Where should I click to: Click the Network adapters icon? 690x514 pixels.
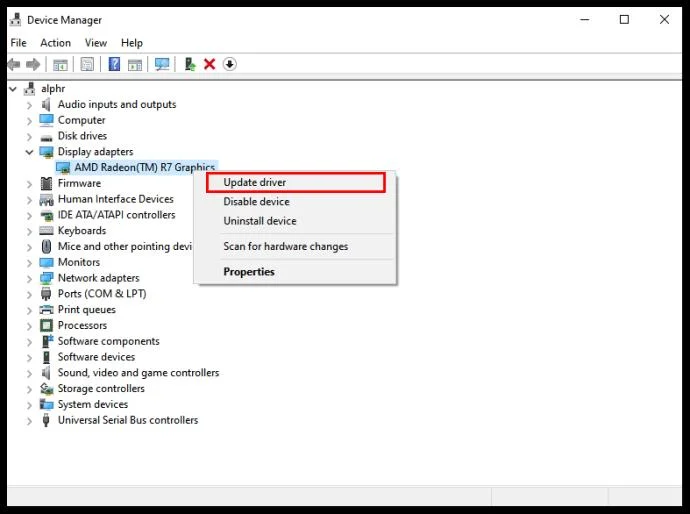[46, 278]
